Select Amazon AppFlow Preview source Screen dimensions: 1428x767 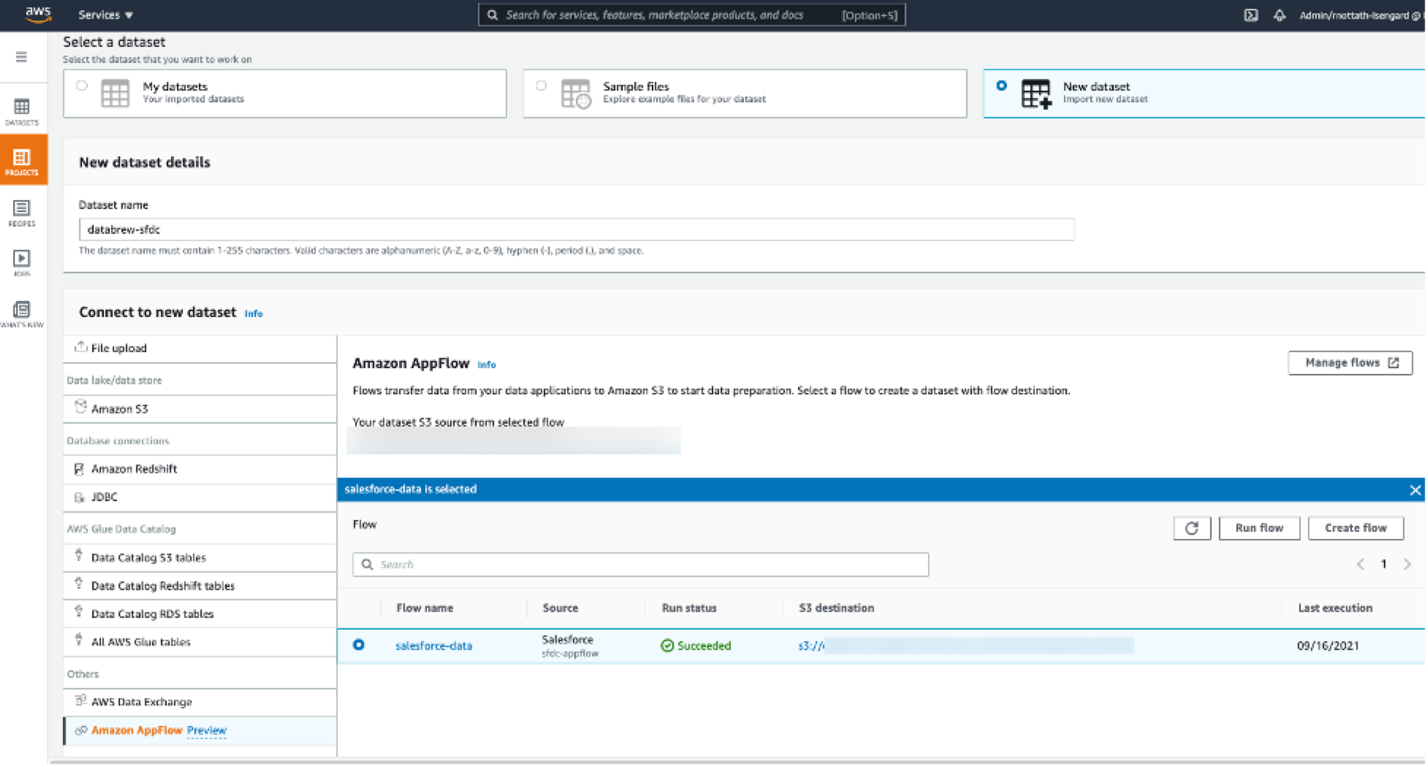(x=200, y=731)
